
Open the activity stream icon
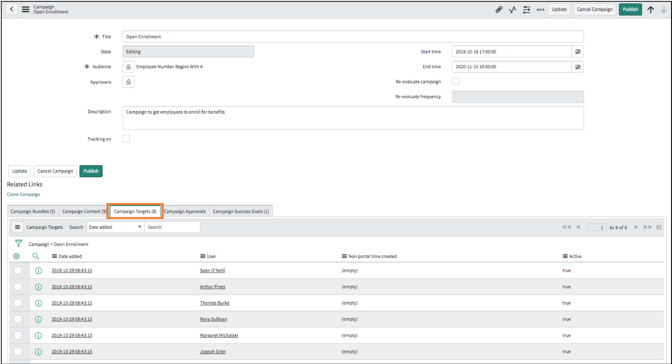click(x=513, y=9)
